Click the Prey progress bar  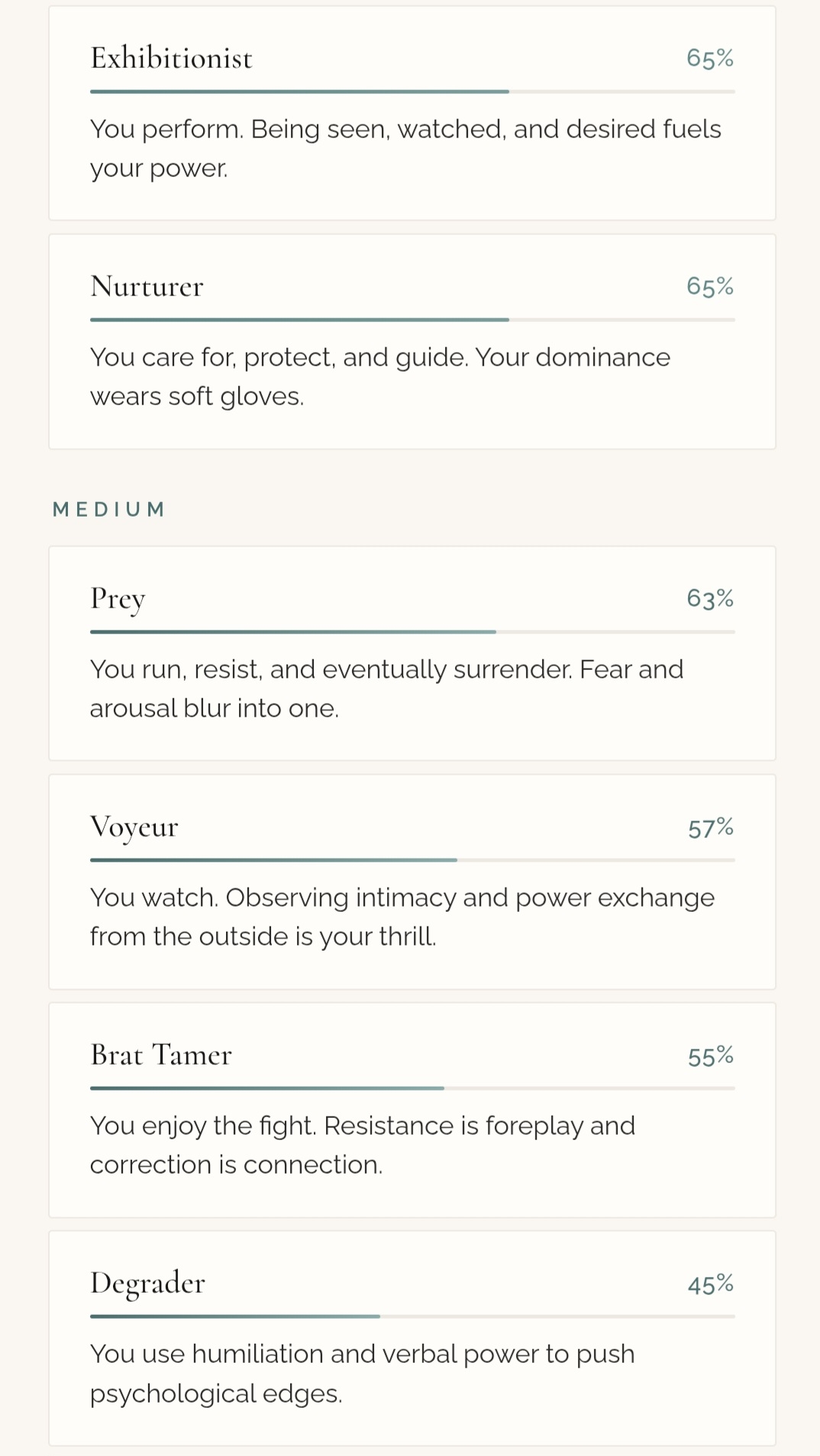click(412, 632)
